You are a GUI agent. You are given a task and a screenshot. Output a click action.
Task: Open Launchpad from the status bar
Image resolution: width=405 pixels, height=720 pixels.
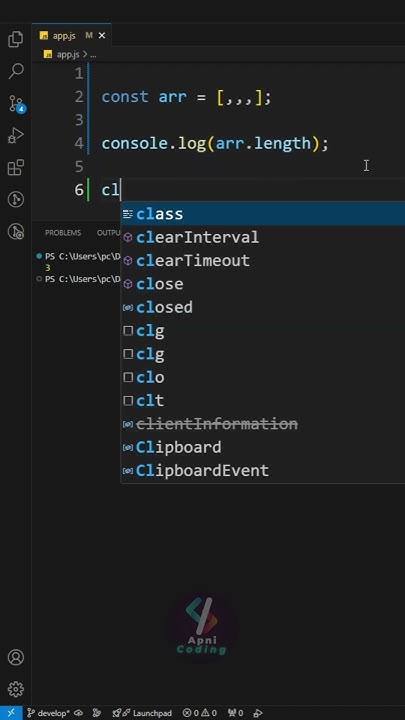click(x=142, y=713)
